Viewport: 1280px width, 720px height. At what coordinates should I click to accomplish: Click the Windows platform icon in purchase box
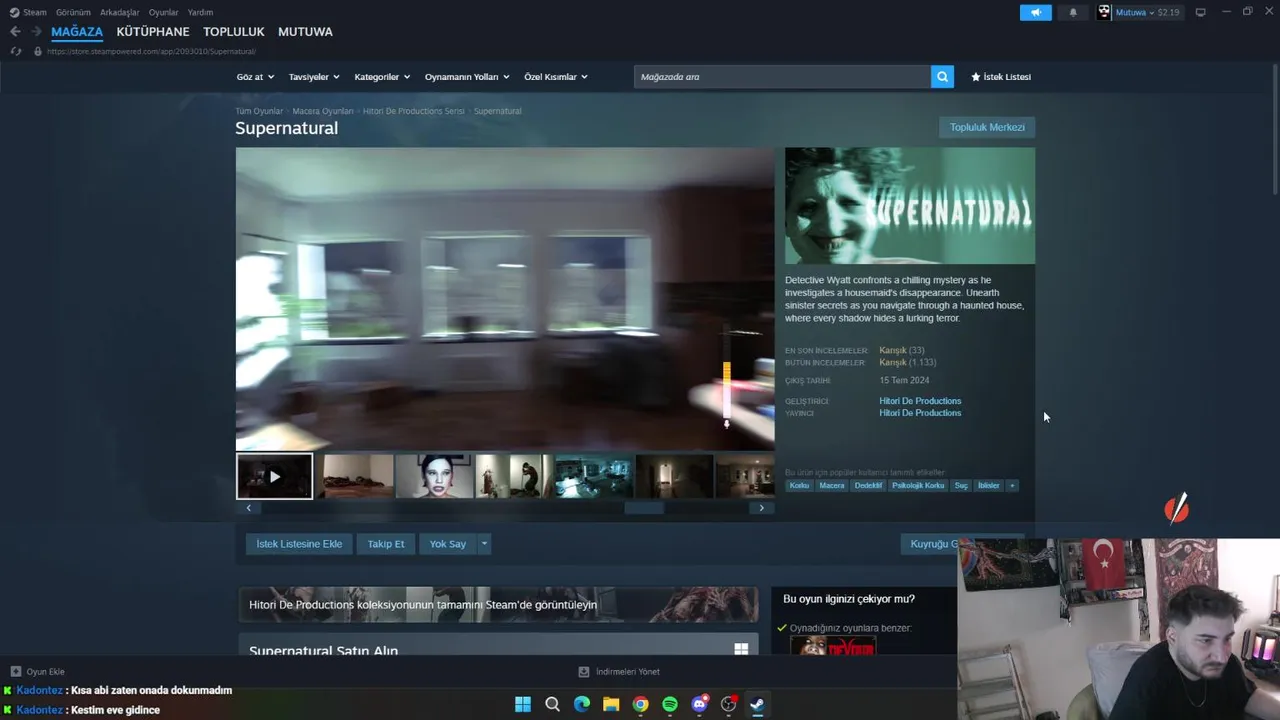coord(741,649)
